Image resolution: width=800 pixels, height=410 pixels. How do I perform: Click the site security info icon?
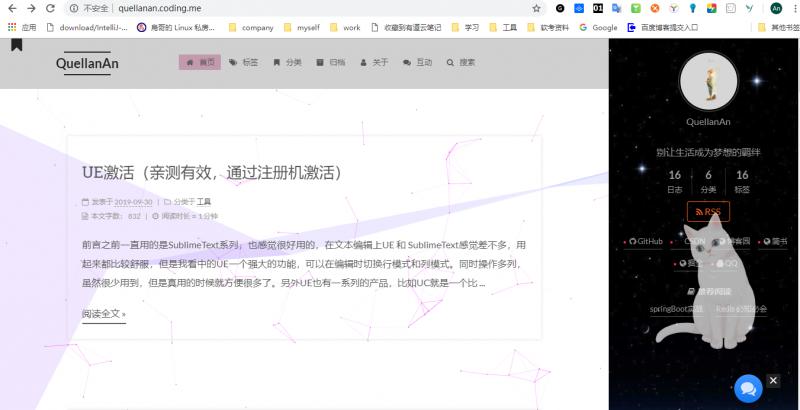click(74, 8)
